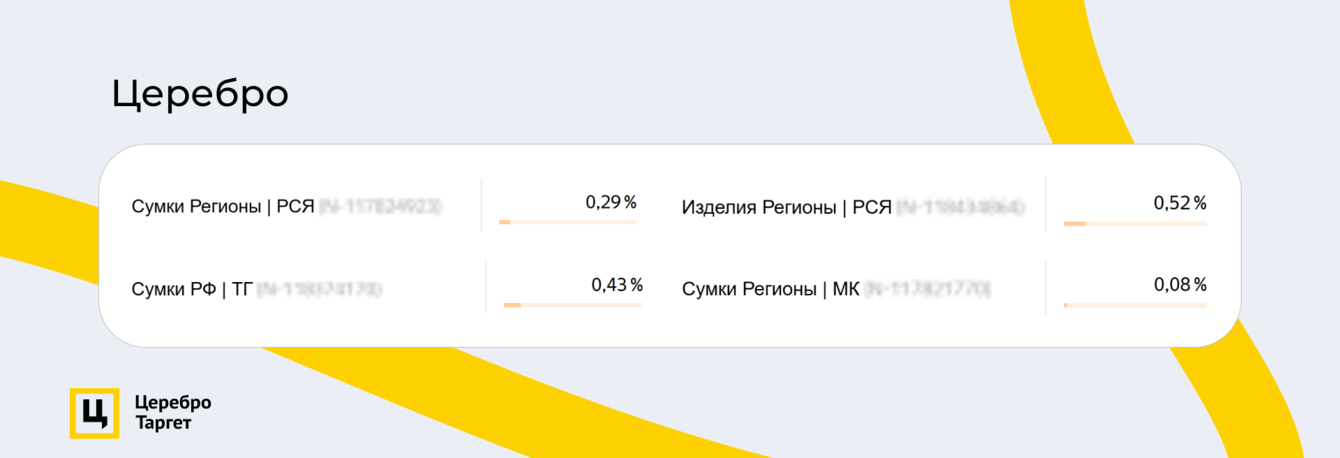Click the large Церебро heading

coord(200,94)
